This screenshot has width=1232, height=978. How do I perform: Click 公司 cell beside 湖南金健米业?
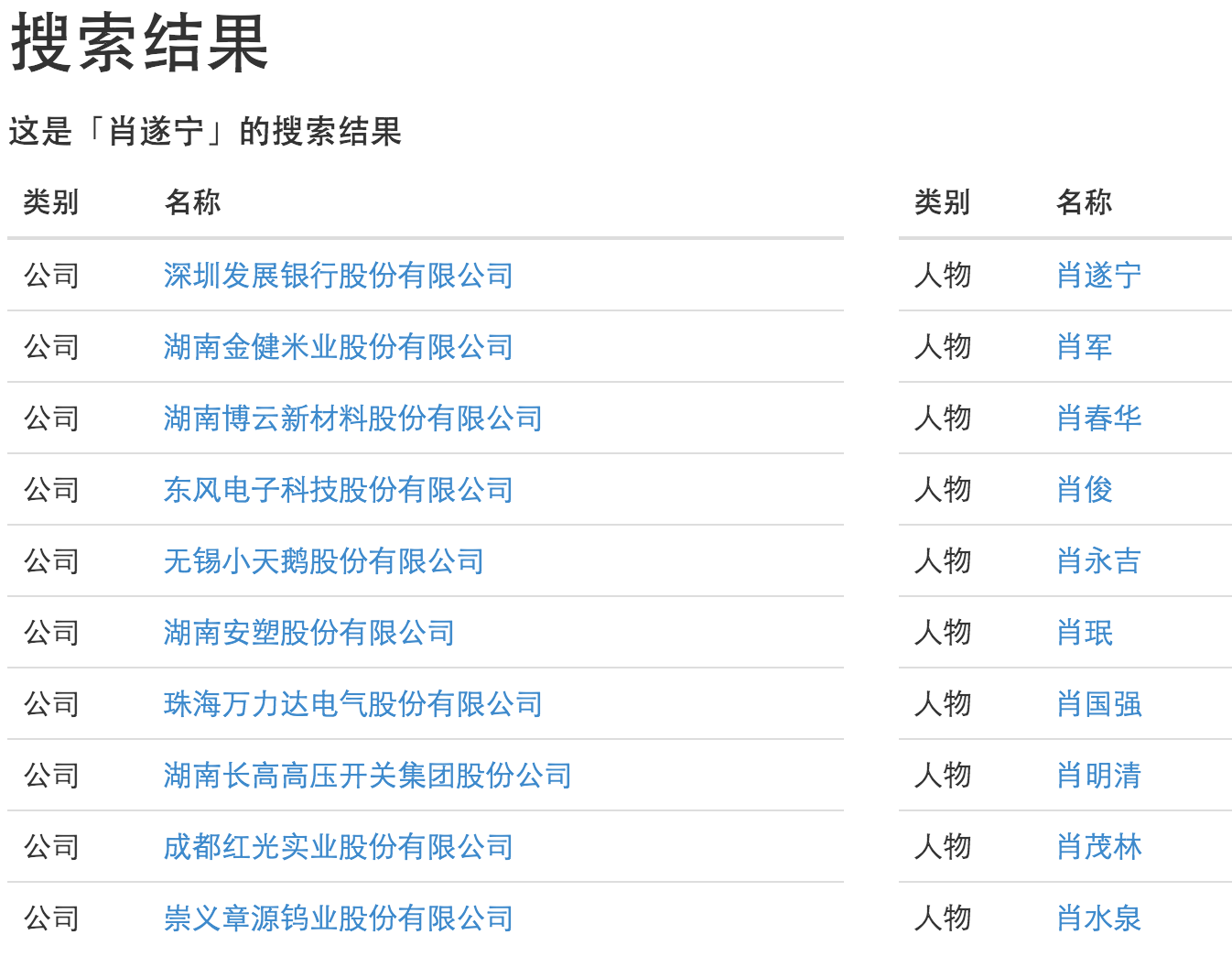click(51, 347)
